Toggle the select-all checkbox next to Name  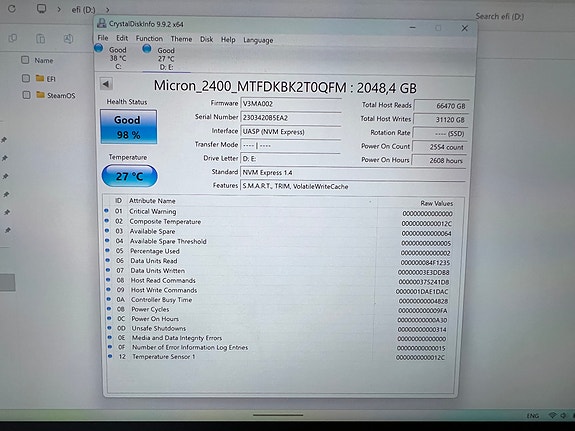[x=25, y=60]
